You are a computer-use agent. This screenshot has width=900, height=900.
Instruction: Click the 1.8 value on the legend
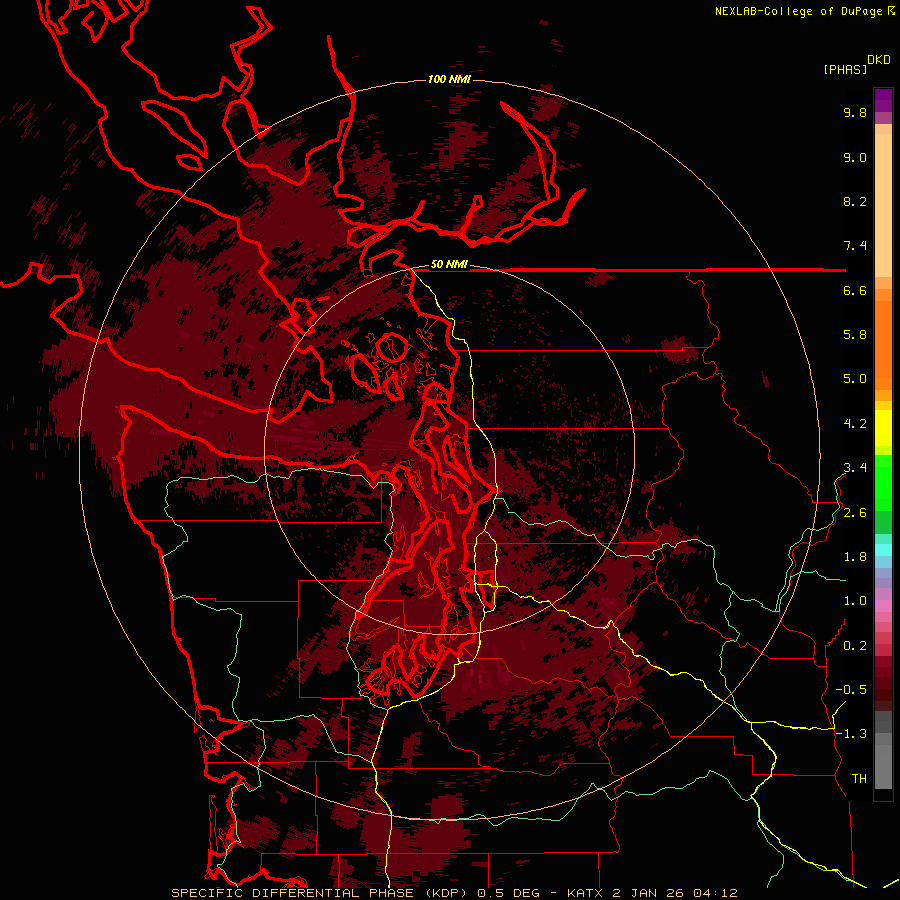[x=855, y=557]
